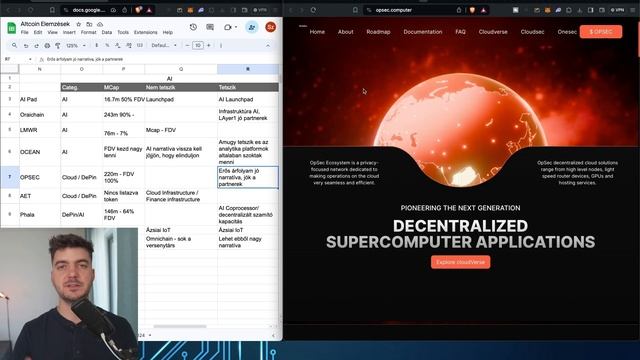The height and width of the screenshot is (360, 640).
Task: Decrease decimal places
Action: pyautogui.click(x=118, y=45)
